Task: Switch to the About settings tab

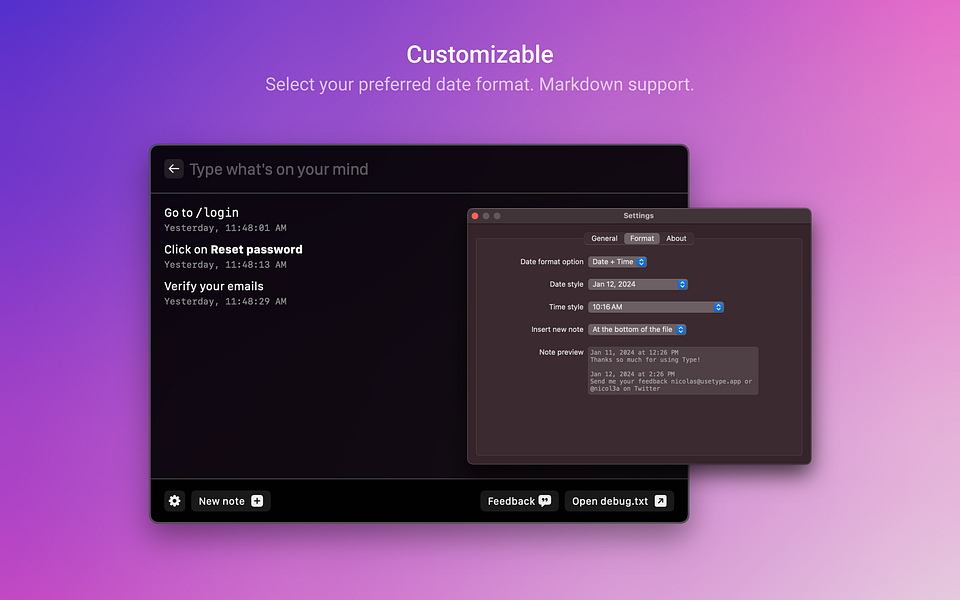Action: (676, 238)
